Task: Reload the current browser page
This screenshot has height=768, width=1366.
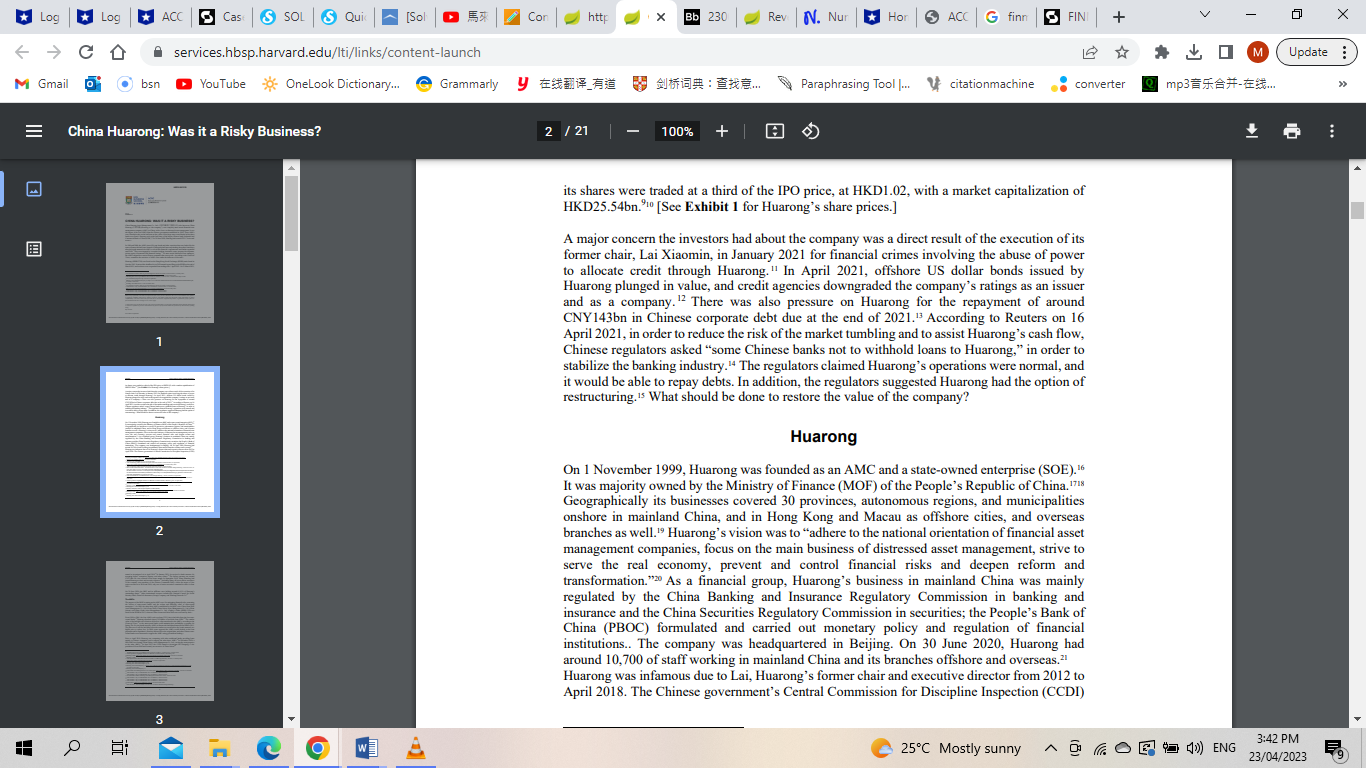Action: [x=86, y=52]
